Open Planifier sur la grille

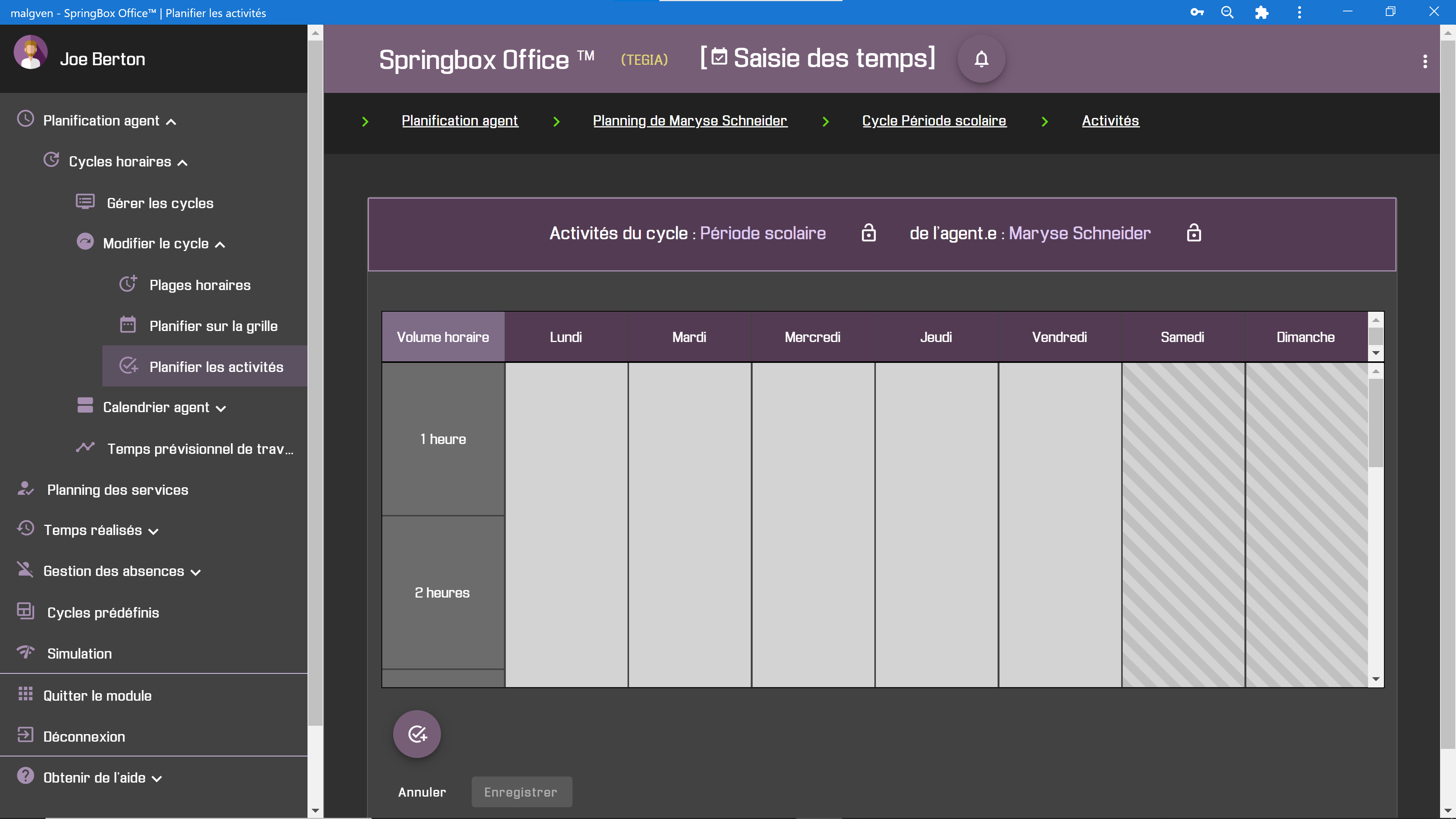click(213, 326)
